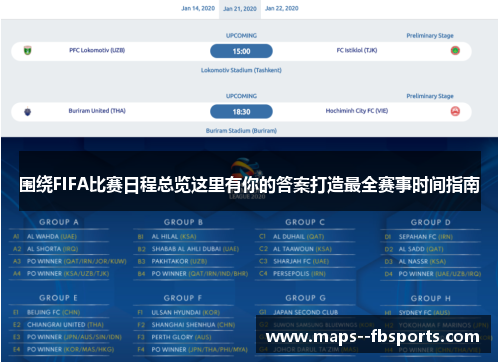
Task: Click SYDNEY FC (AUS) in Group H
Action: click(424, 313)
